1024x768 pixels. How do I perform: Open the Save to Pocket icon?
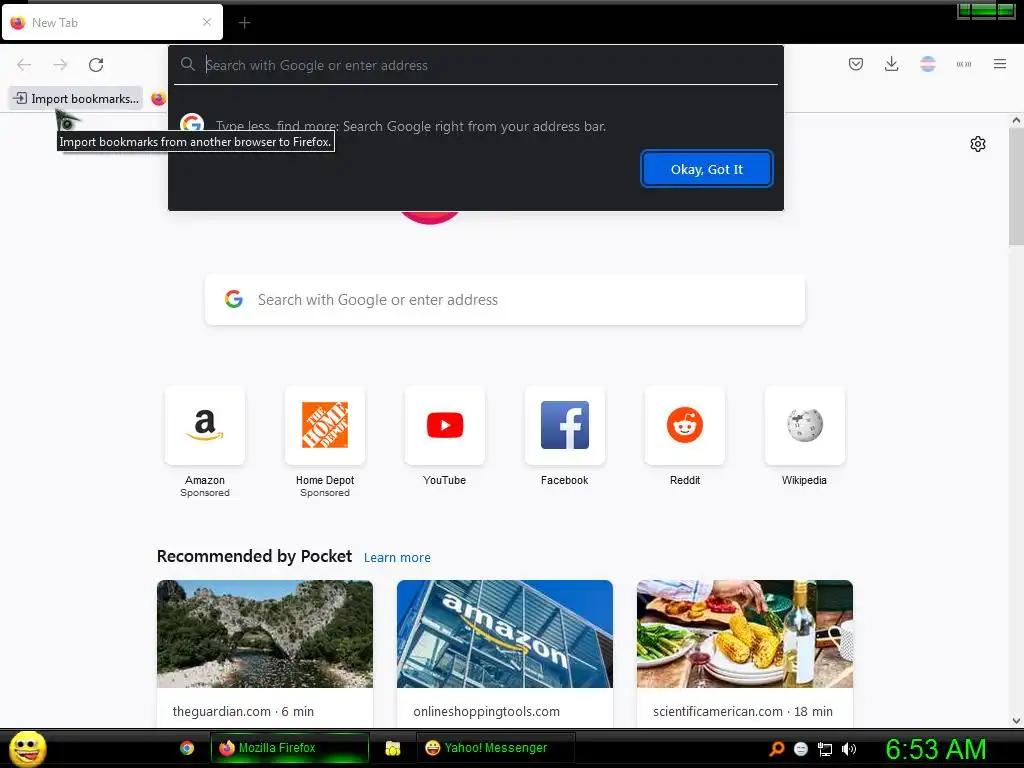[x=856, y=64]
